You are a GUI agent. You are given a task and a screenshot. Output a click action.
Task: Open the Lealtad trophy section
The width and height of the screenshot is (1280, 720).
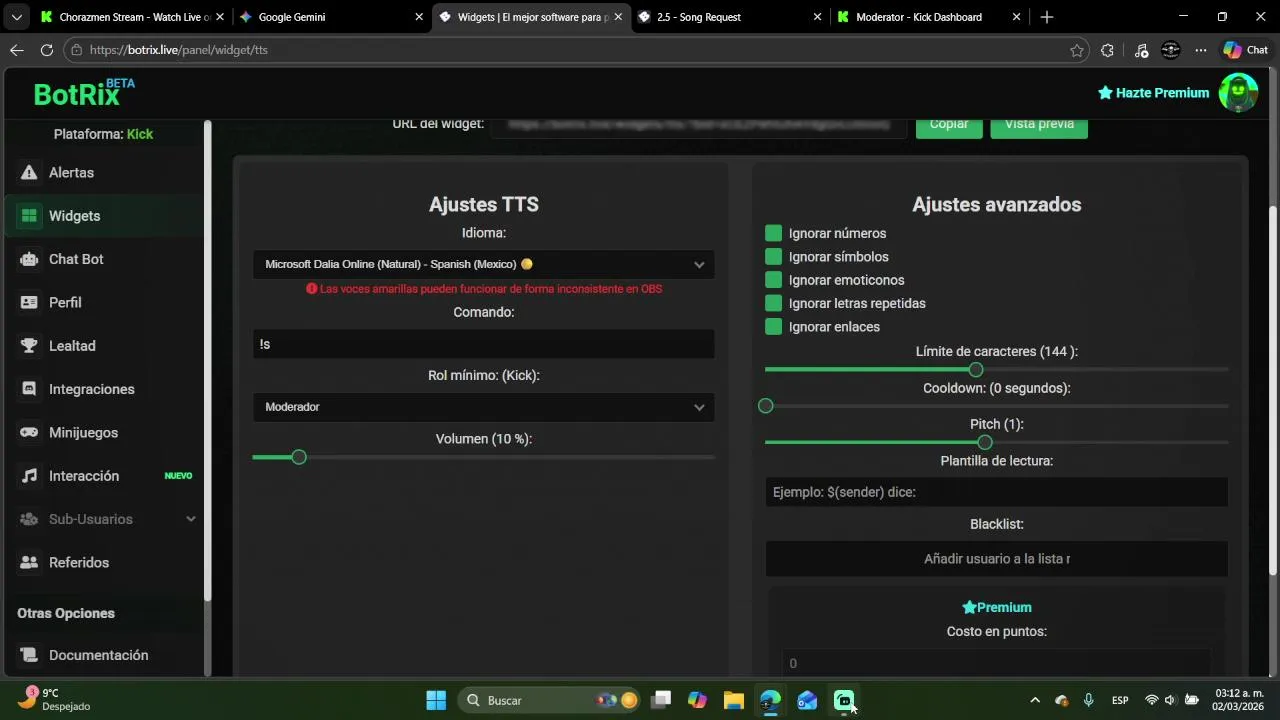72,346
